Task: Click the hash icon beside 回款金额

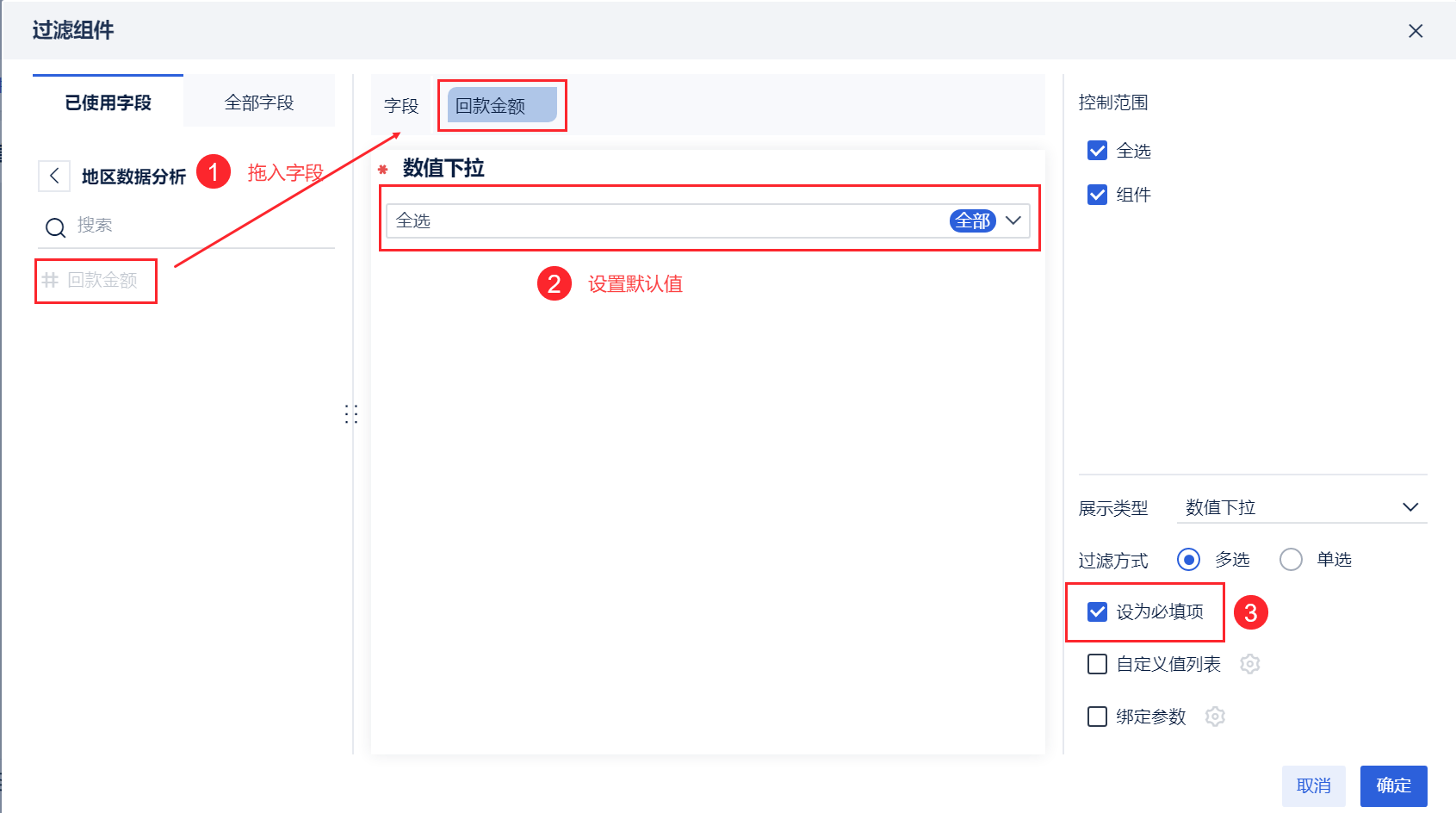Action: tap(51, 280)
